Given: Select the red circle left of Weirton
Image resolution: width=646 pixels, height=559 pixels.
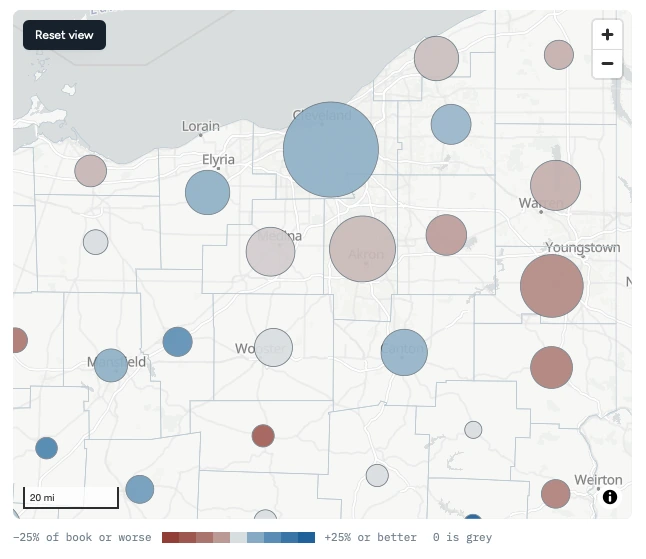Looking at the screenshot, I should [x=555, y=494].
